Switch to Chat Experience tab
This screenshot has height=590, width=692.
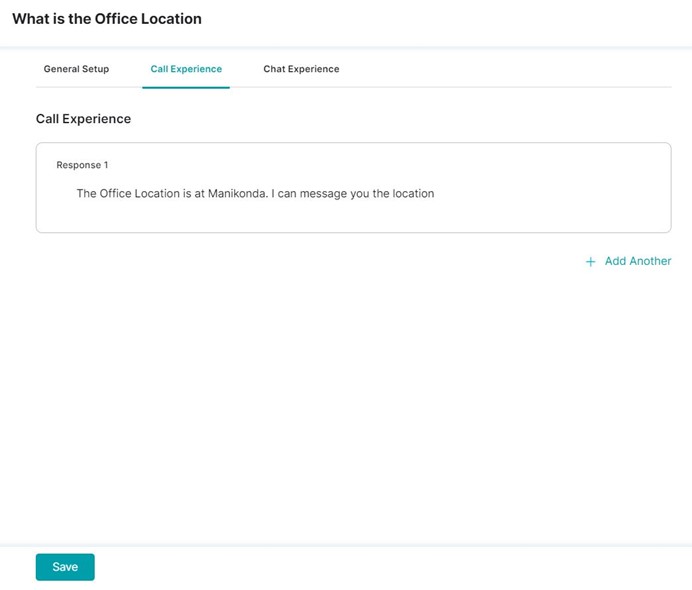[301, 69]
